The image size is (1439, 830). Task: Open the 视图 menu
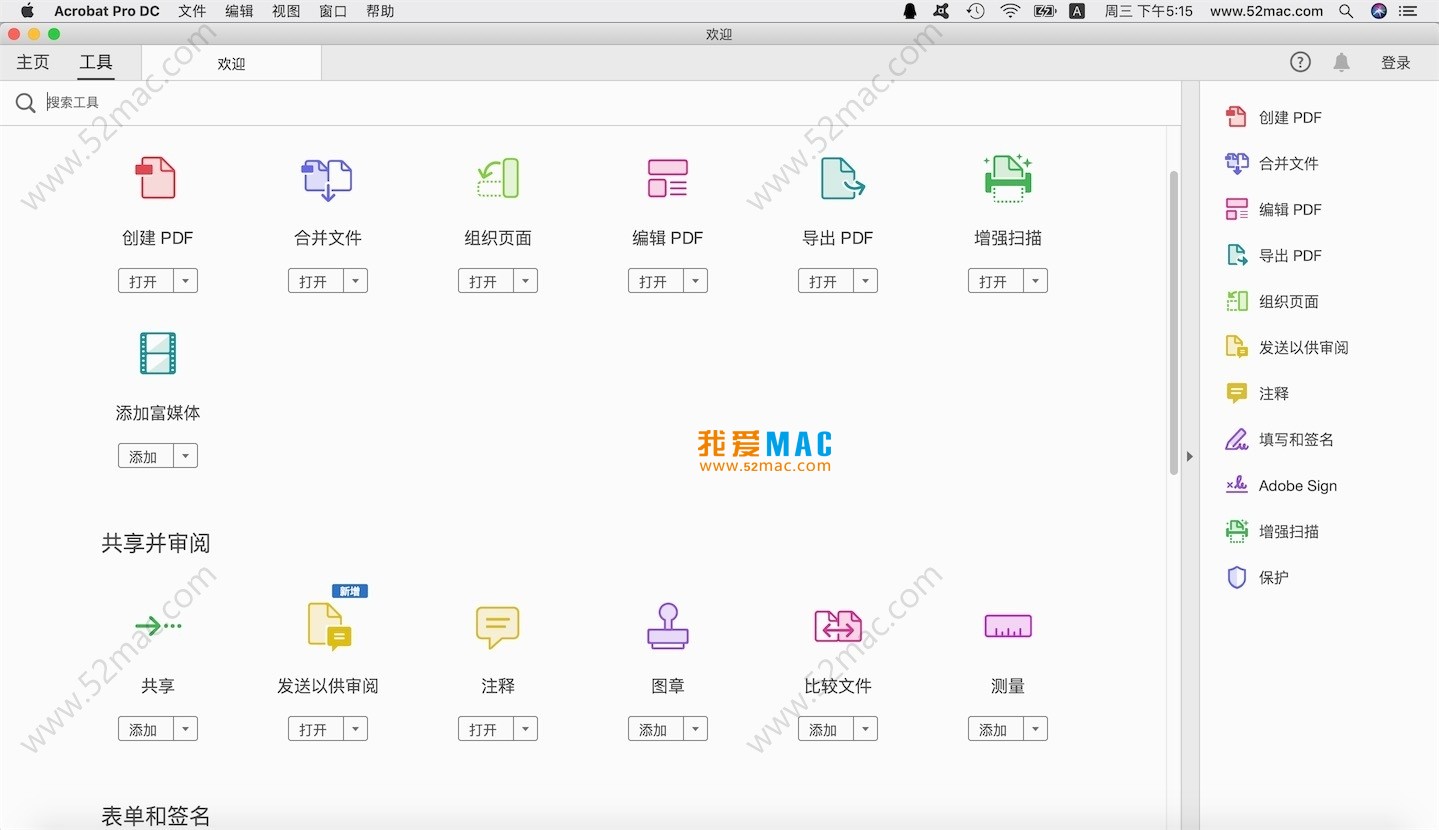pos(286,11)
